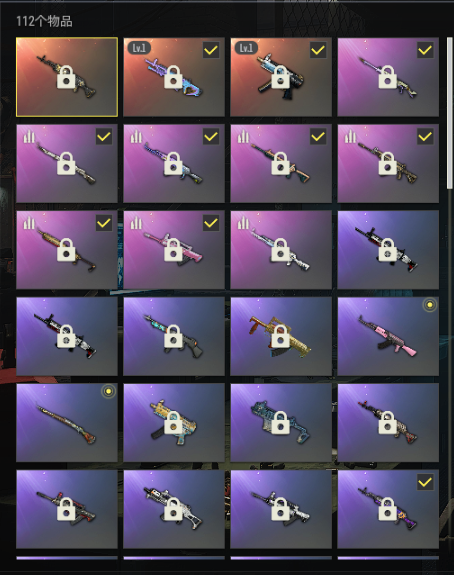Select the pink AKM skin
This screenshot has width=454, height=575.
(x=388, y=336)
